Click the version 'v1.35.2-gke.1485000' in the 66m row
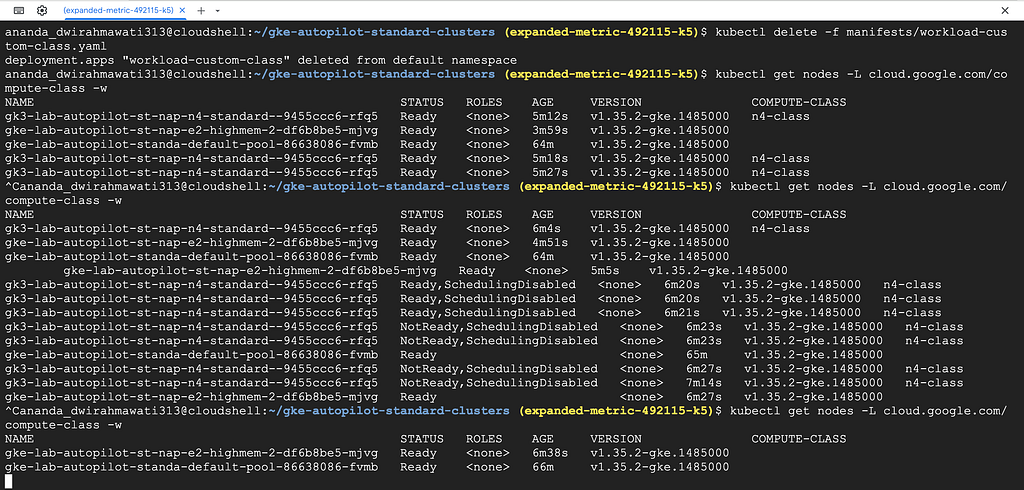Viewport: 1024px width, 490px height. (660, 467)
